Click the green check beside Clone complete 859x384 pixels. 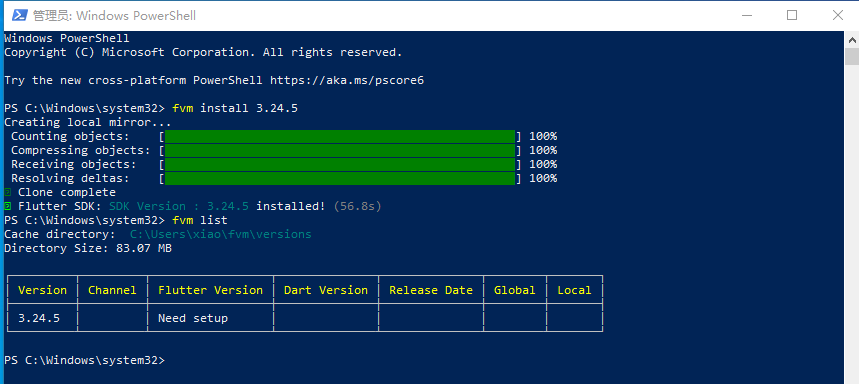point(8,192)
